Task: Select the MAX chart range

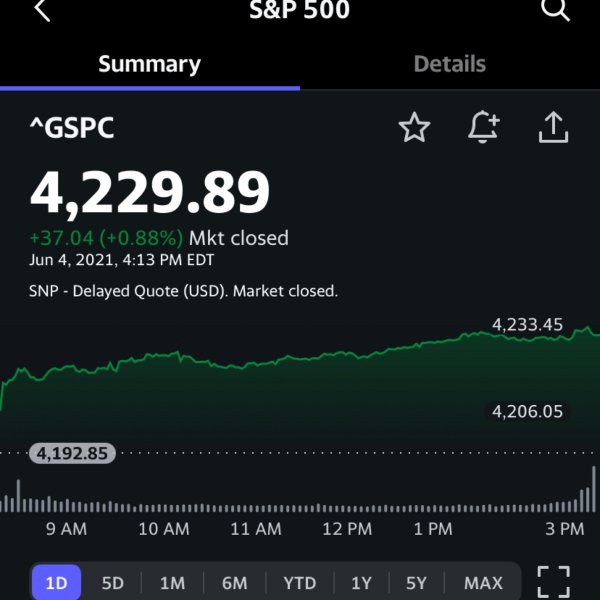Action: click(483, 583)
